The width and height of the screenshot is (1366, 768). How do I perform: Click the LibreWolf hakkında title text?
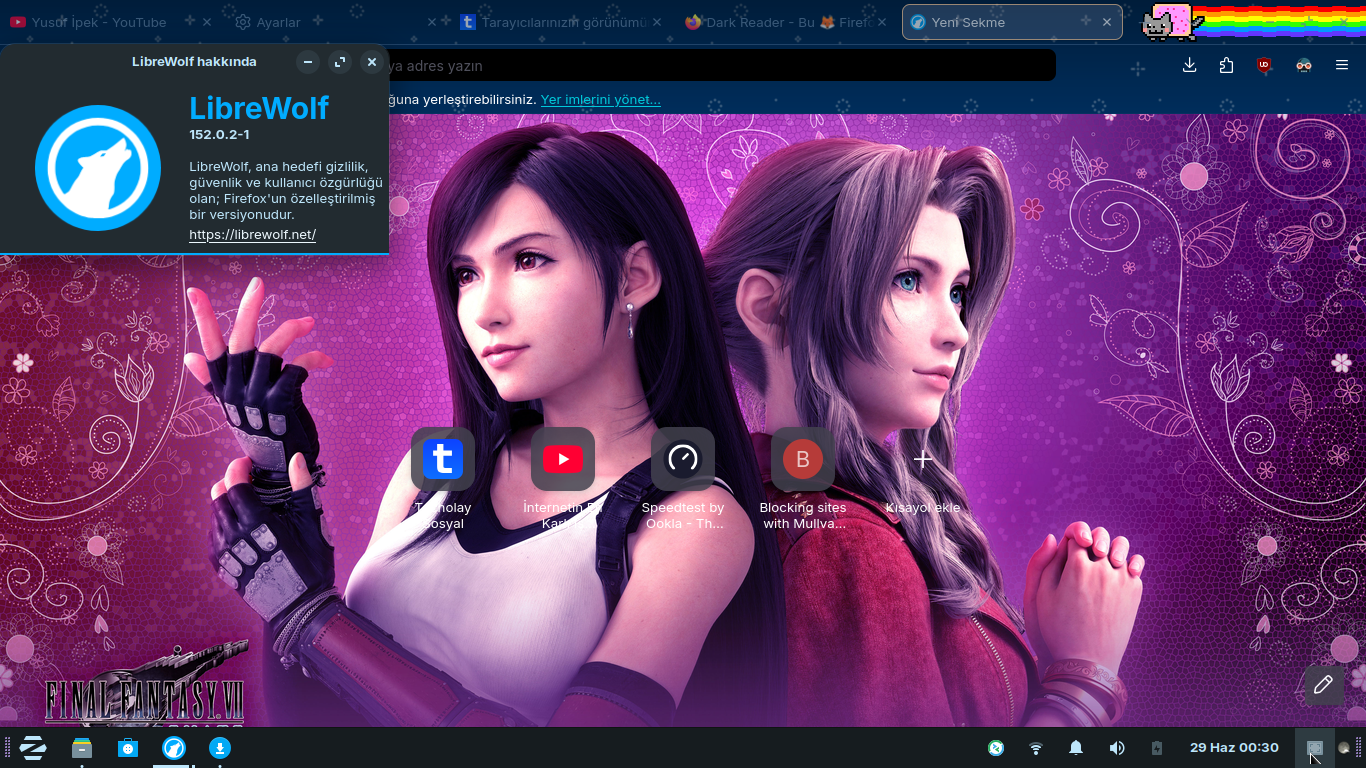click(194, 62)
